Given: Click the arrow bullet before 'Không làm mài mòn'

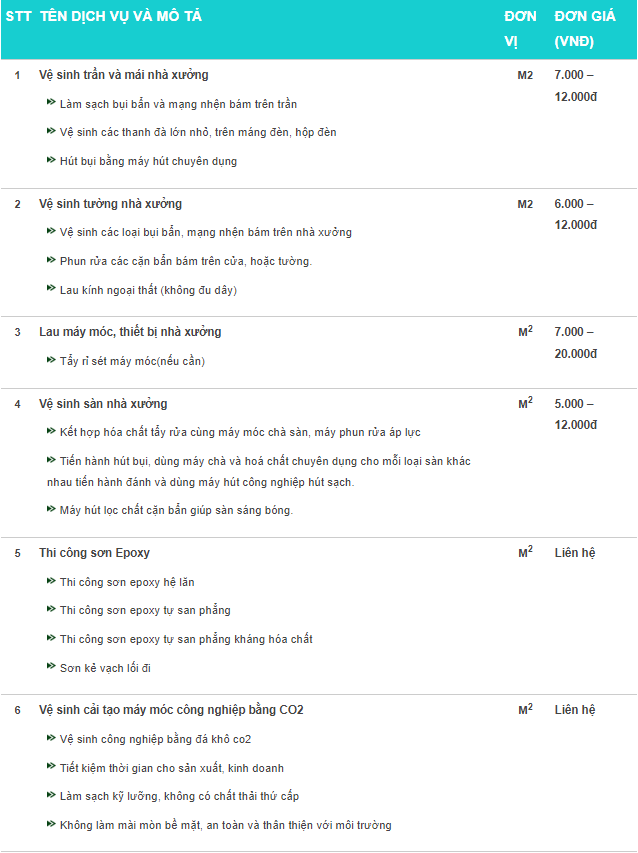Looking at the screenshot, I should pyautogui.click(x=51, y=824).
